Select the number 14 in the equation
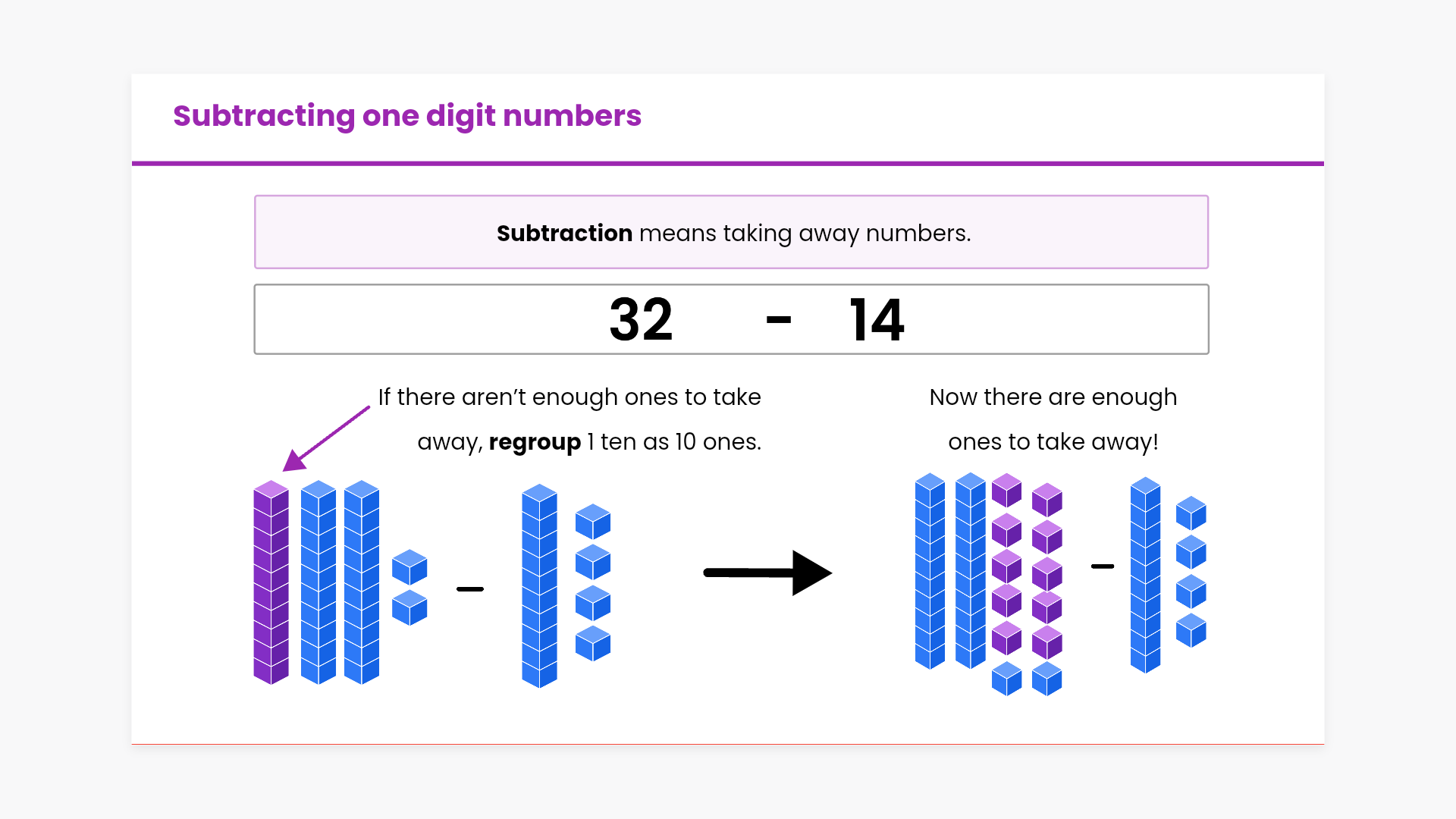This screenshot has width=1456, height=819. 877,320
